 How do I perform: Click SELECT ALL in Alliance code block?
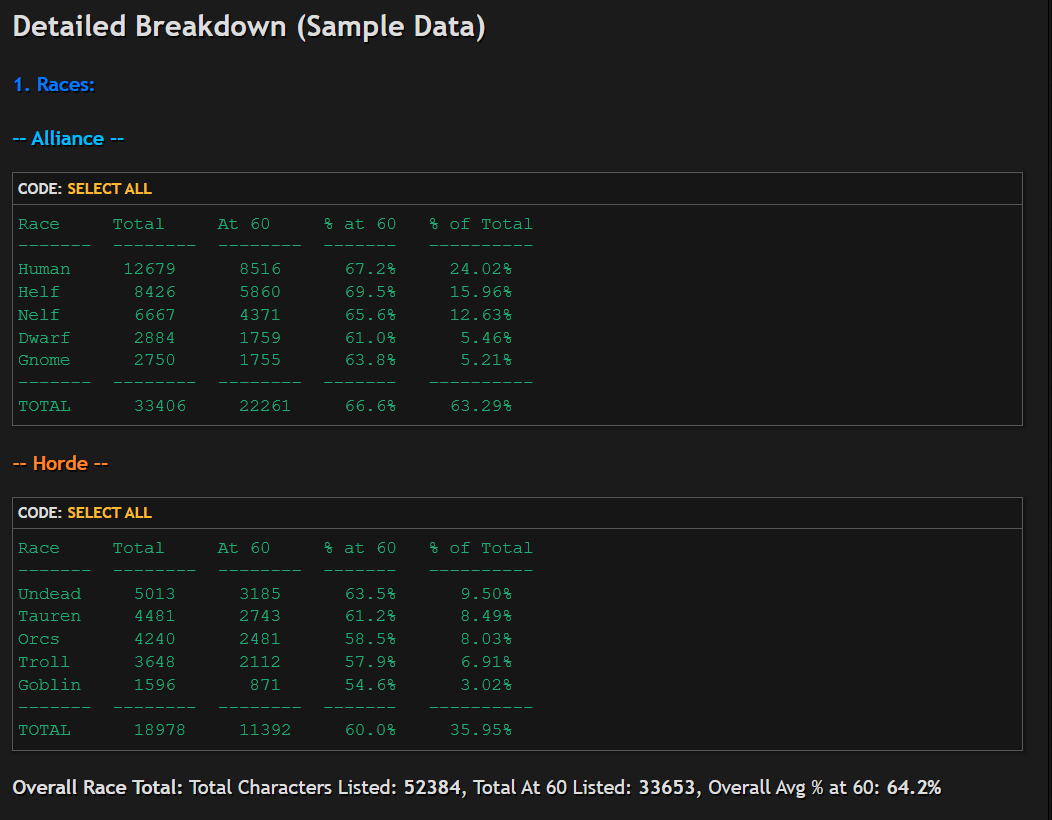click(109, 189)
